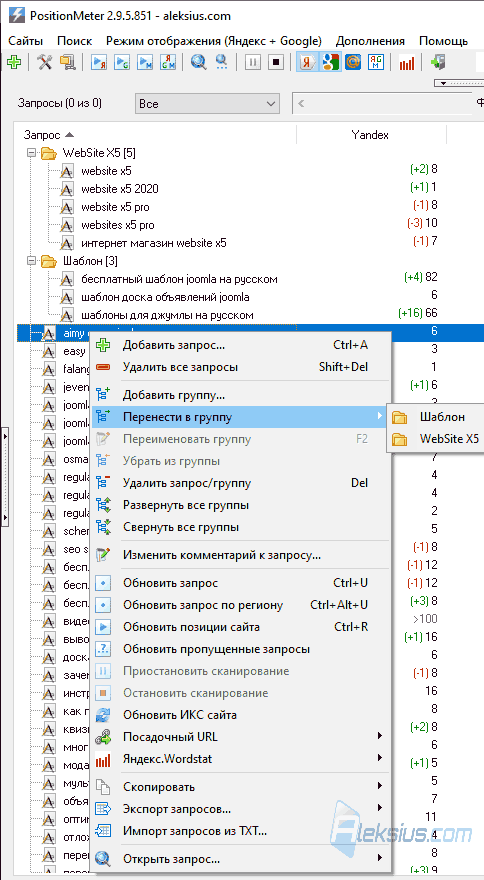This screenshot has height=880, width=484.
Task: Click the stop scanning toolbar button
Action: [276, 62]
